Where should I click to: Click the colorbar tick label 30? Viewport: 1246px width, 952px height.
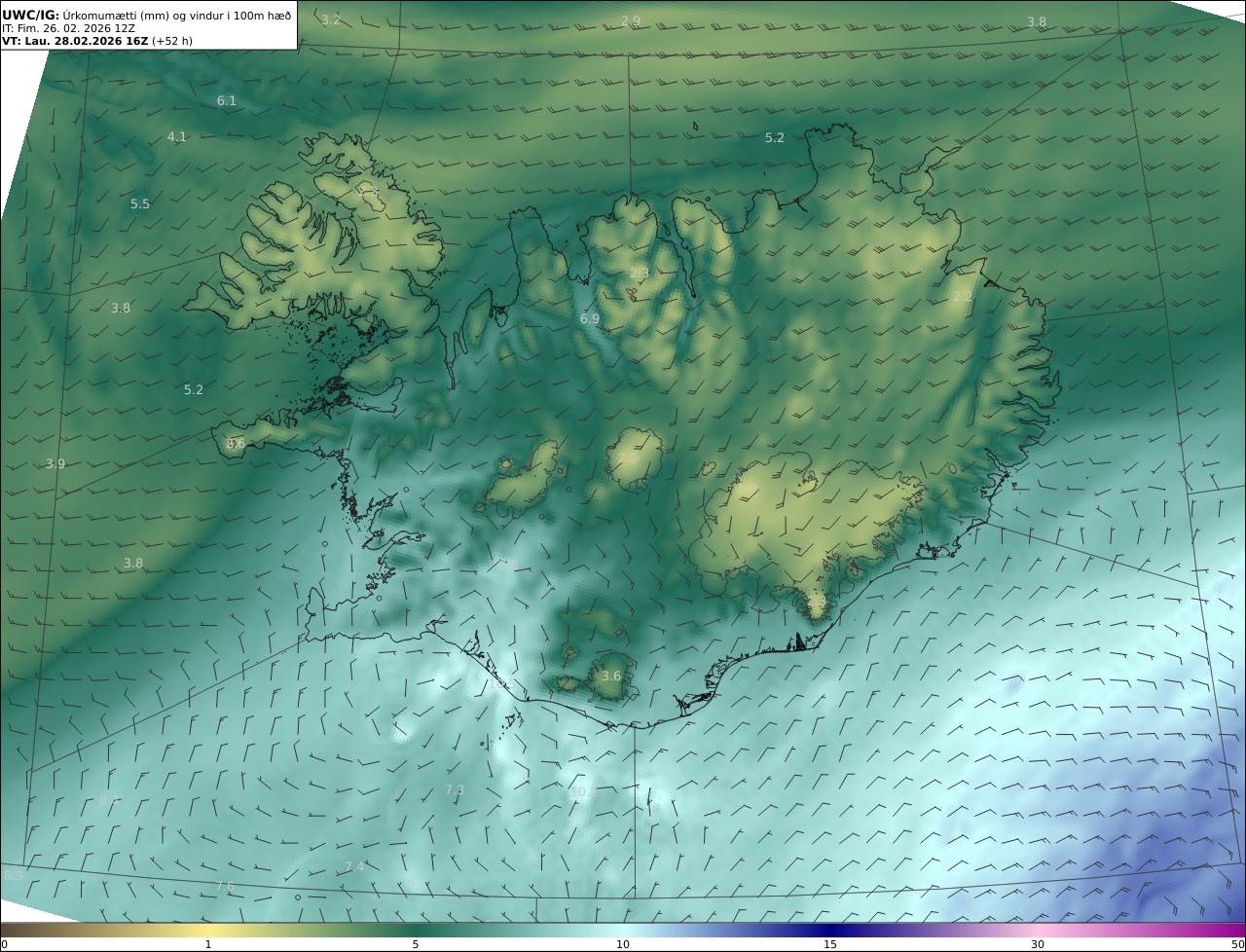[x=1038, y=944]
